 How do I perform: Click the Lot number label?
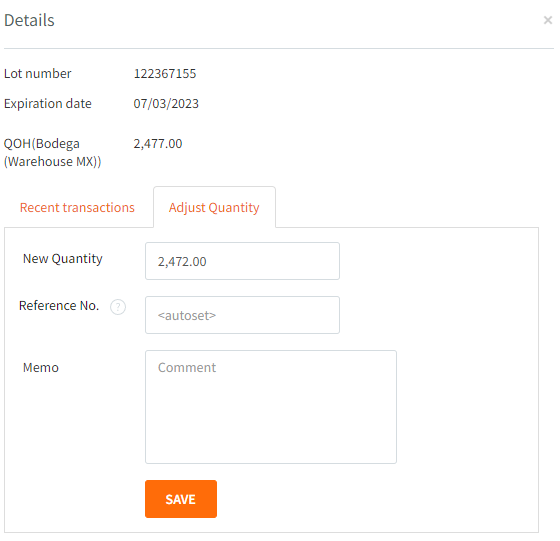pyautogui.click(x=38, y=74)
